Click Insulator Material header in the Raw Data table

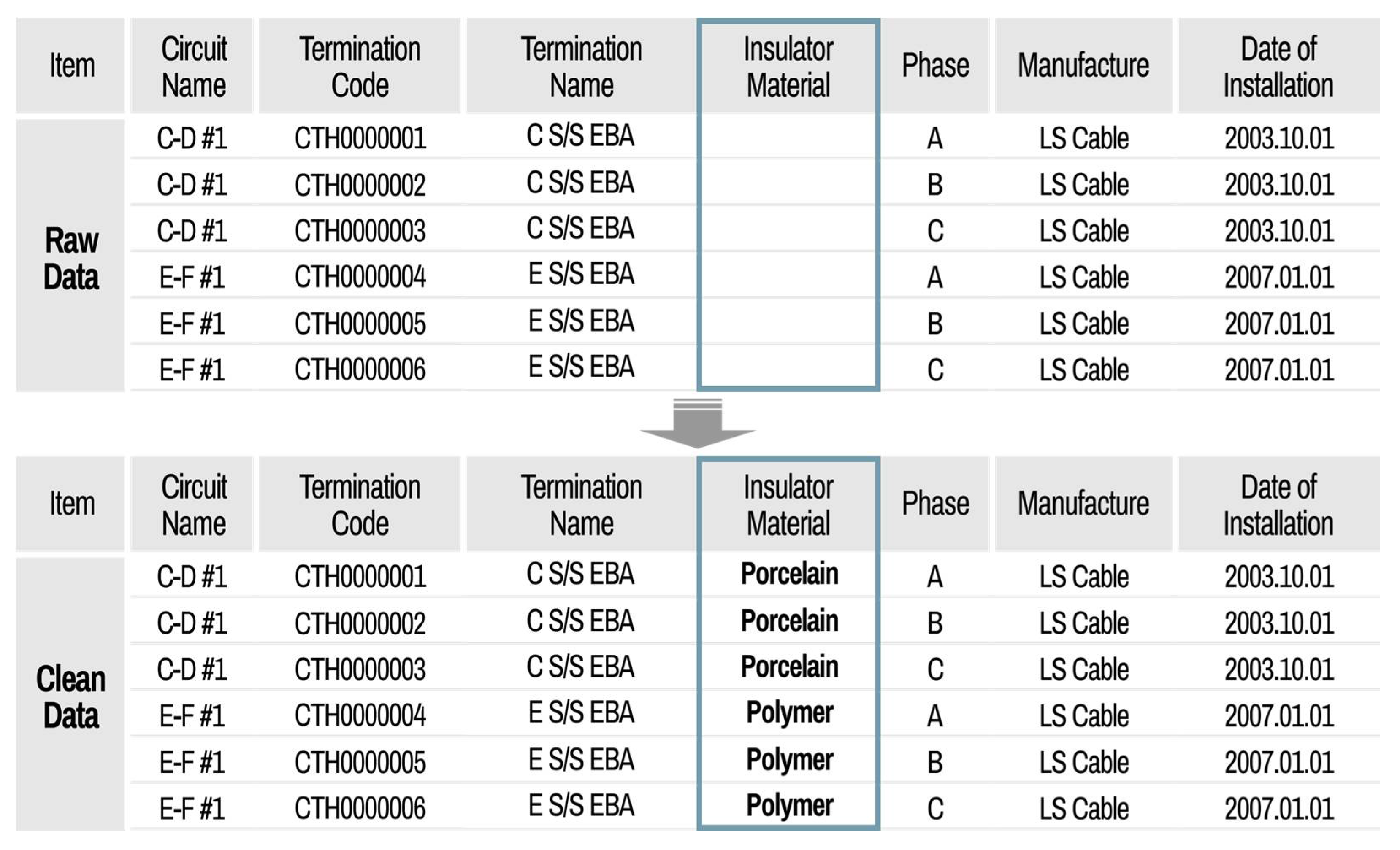tap(788, 67)
